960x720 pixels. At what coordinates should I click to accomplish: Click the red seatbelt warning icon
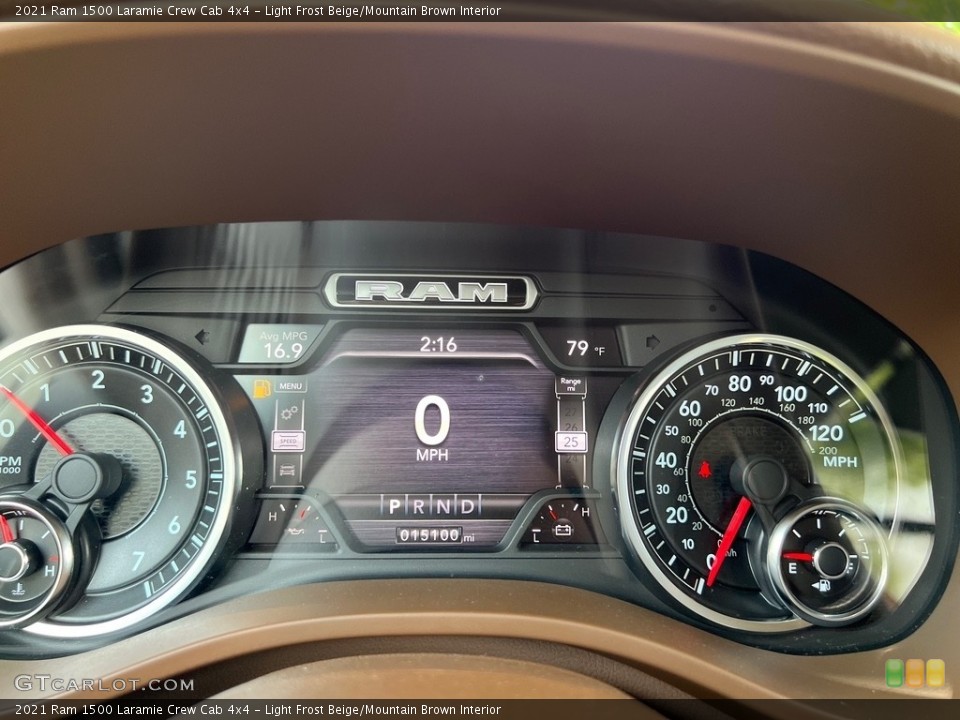[x=705, y=470]
